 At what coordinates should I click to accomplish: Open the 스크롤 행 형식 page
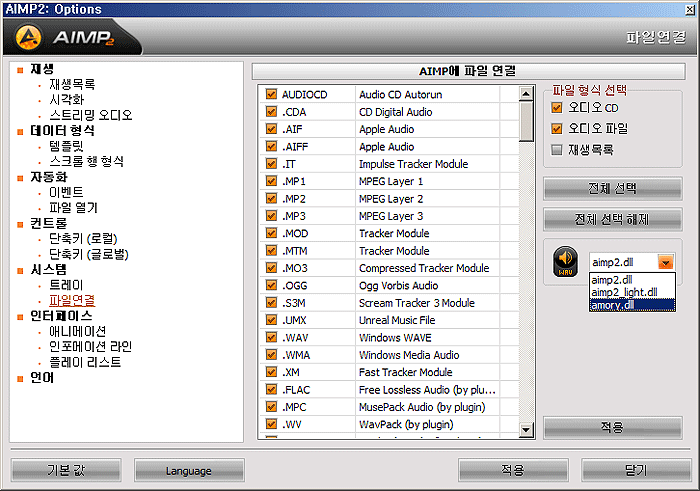(x=87, y=161)
